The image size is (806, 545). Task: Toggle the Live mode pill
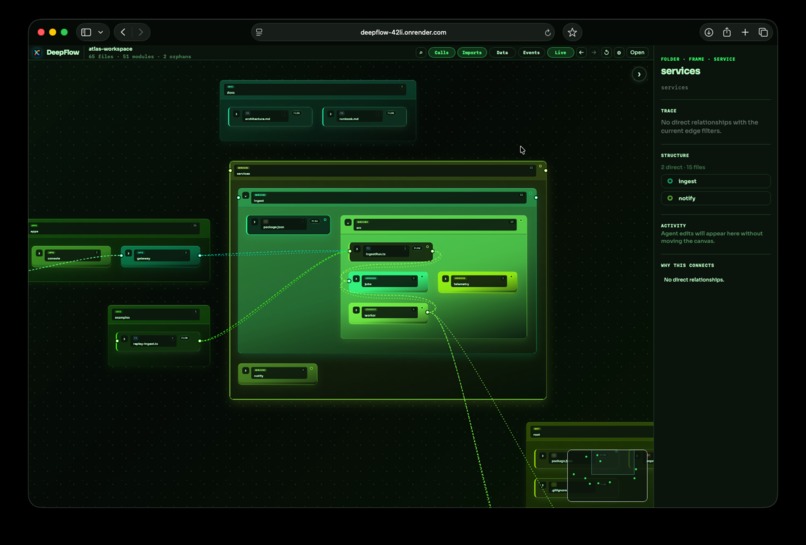point(560,52)
